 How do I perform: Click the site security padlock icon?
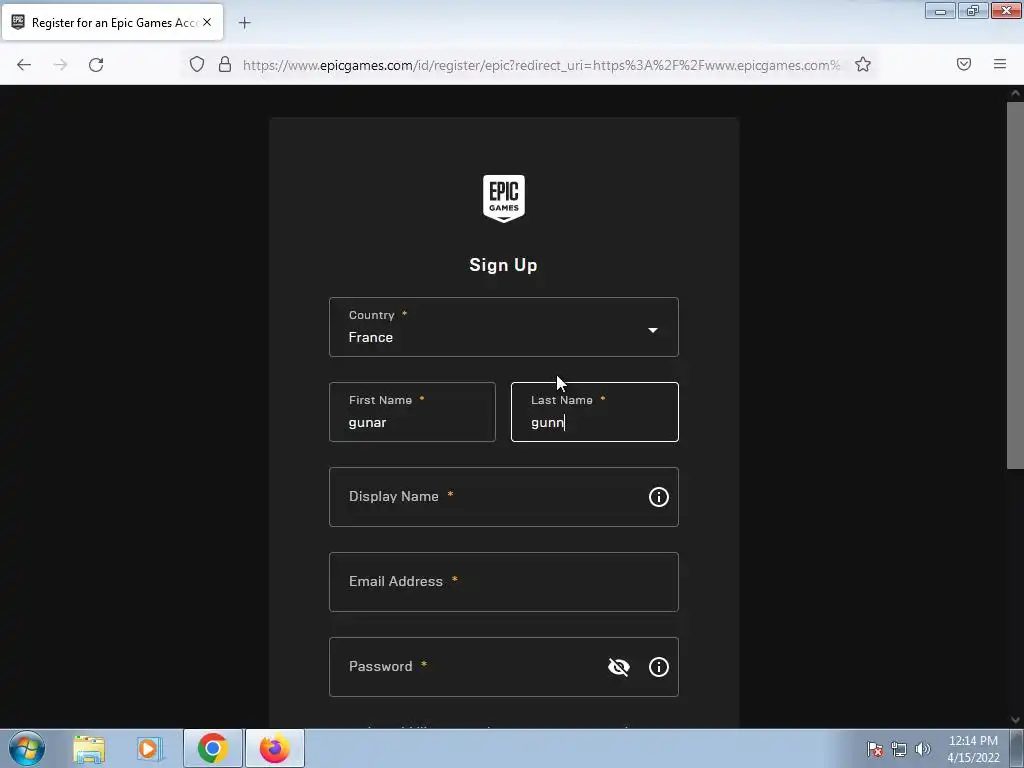(225, 64)
